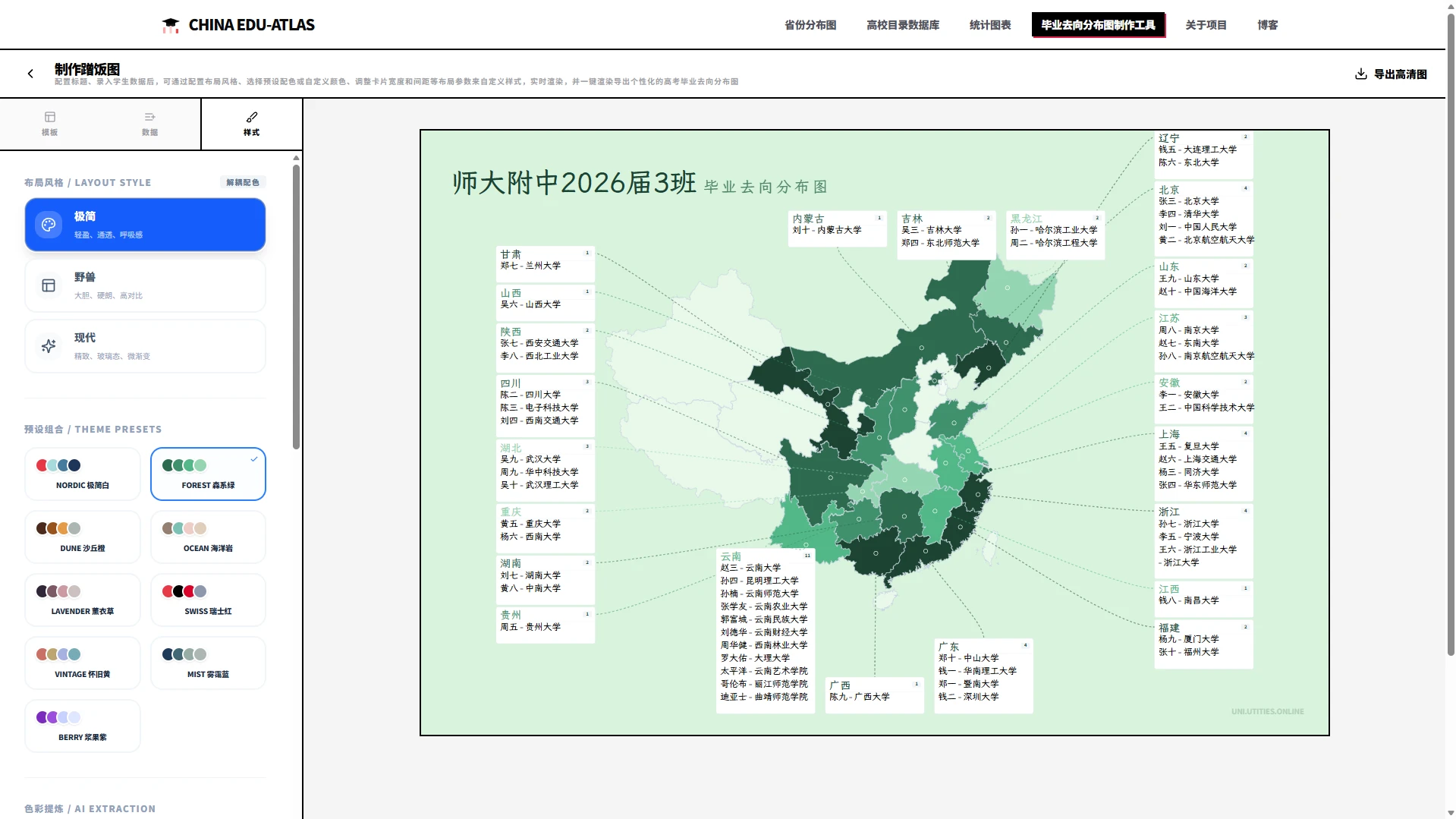Click the 云南 province card heading

click(731, 556)
